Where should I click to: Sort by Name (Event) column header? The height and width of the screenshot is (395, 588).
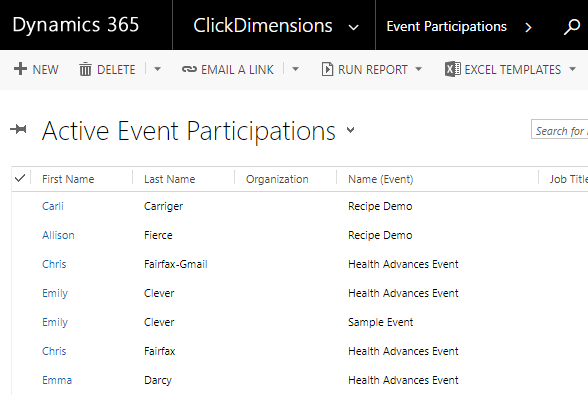coord(381,179)
